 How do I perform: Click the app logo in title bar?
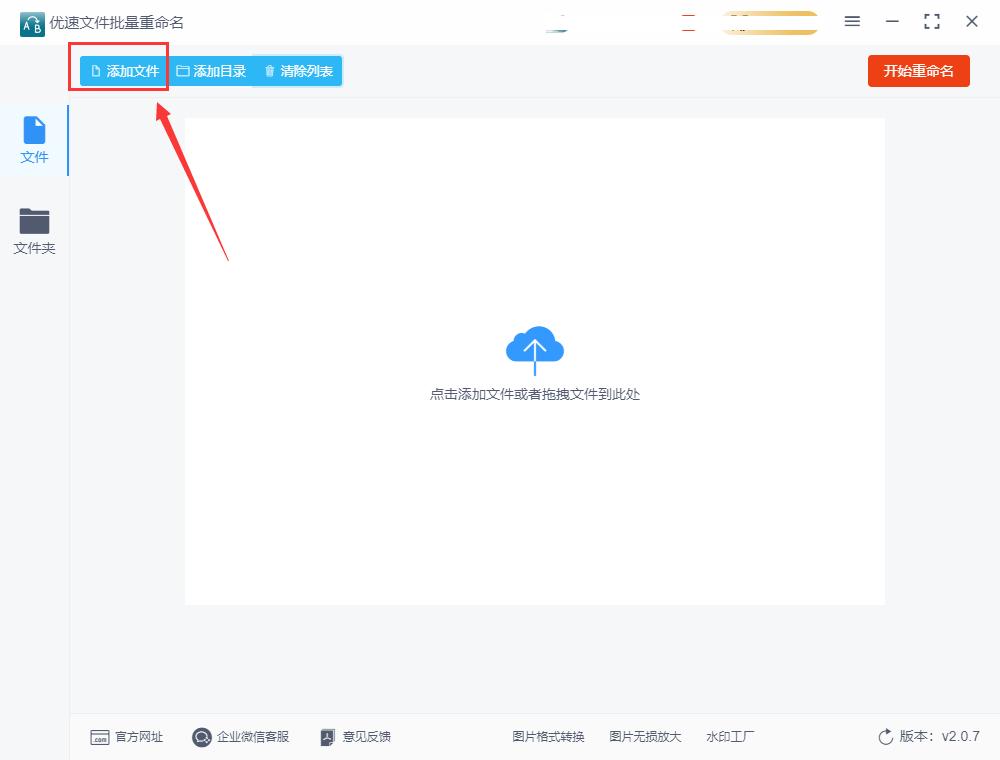point(31,22)
